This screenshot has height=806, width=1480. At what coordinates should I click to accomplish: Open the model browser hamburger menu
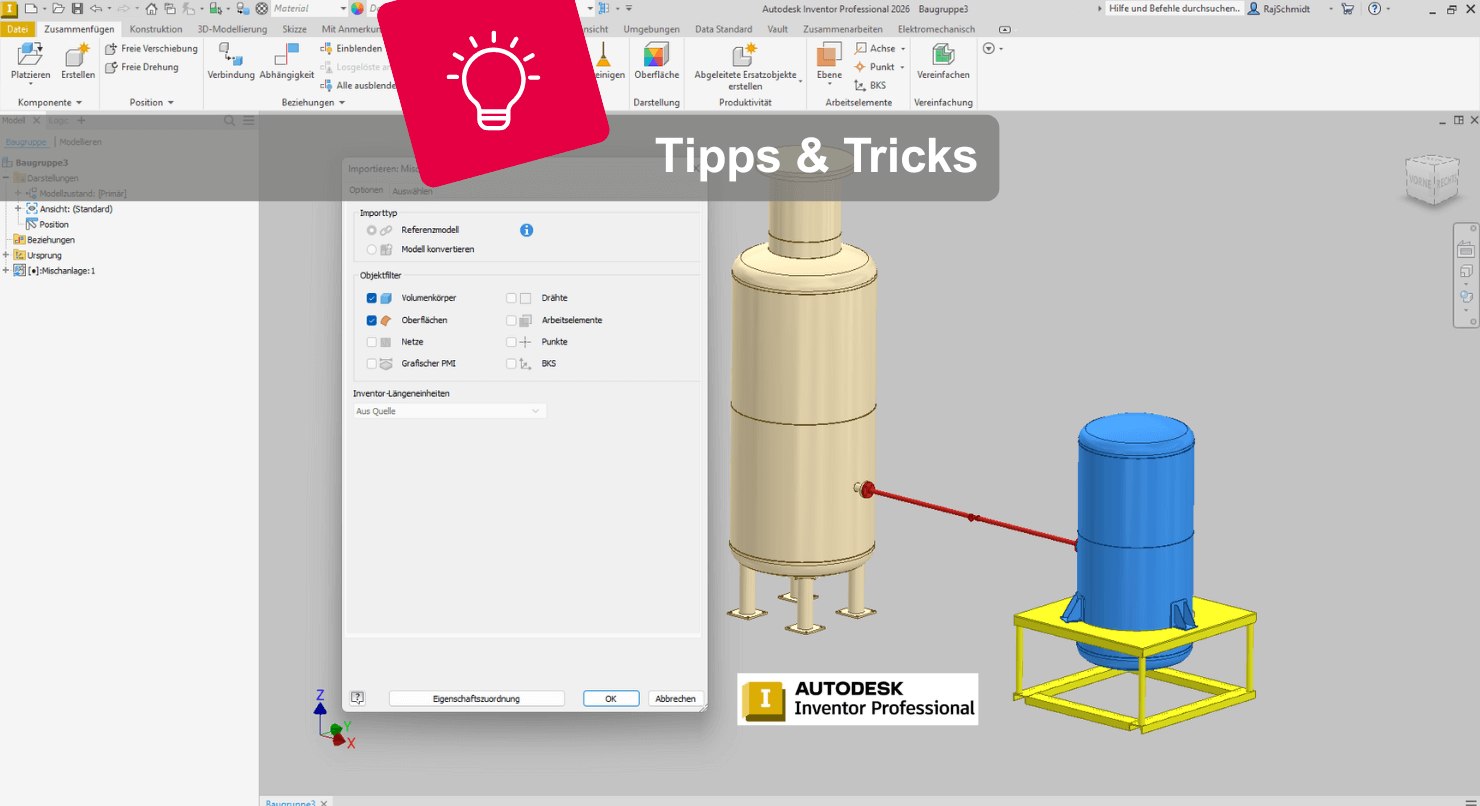click(x=249, y=121)
